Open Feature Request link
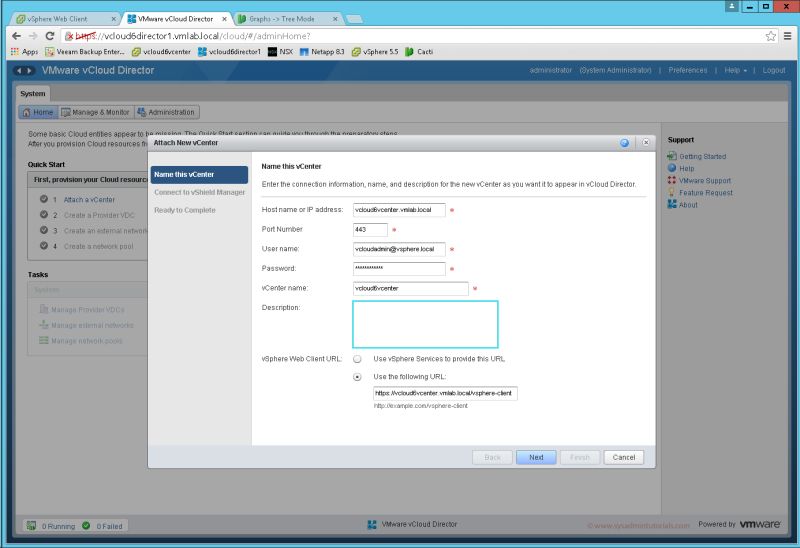 tap(700, 193)
